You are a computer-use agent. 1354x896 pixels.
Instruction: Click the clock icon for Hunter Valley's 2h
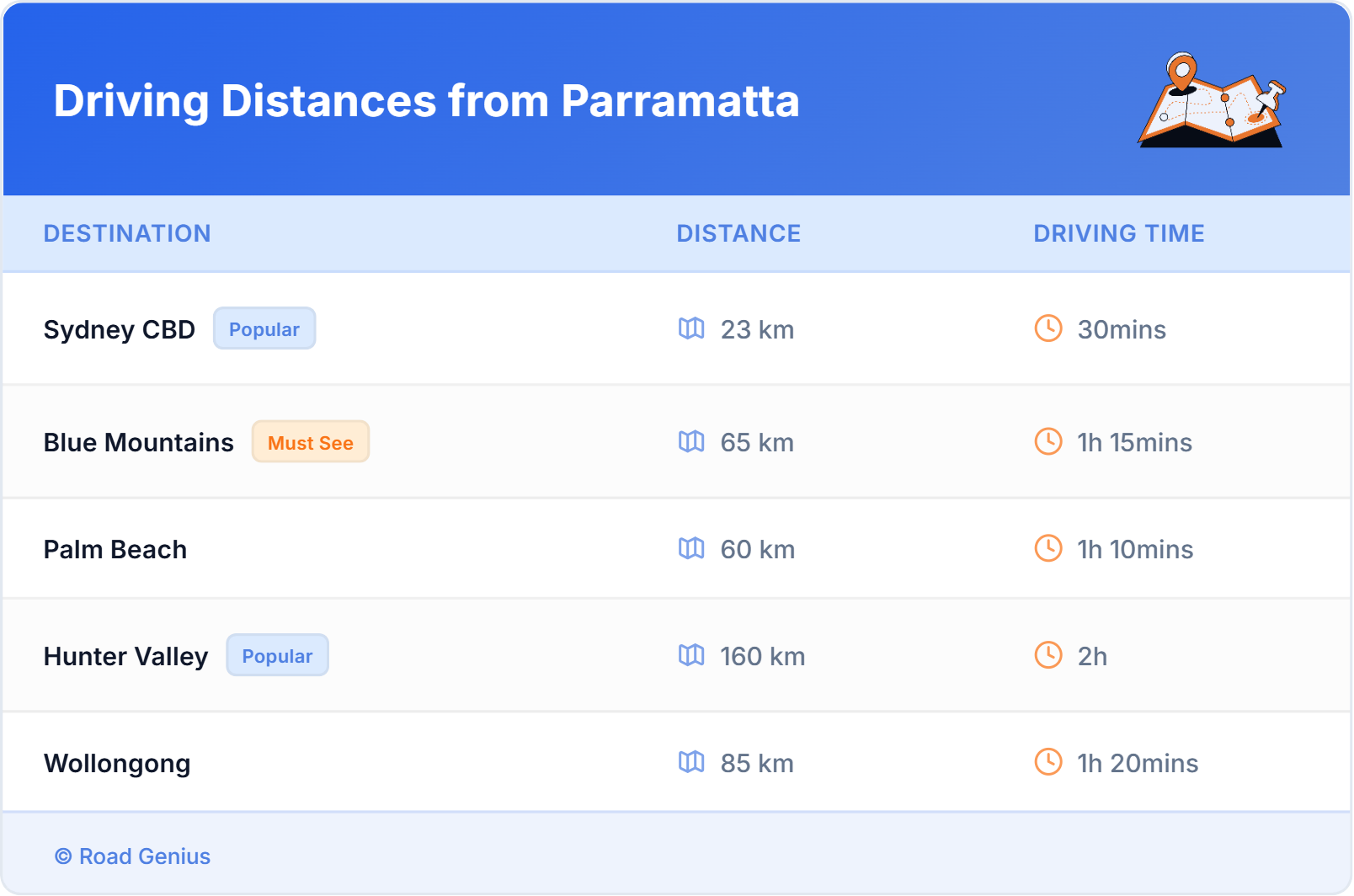[x=1047, y=656]
